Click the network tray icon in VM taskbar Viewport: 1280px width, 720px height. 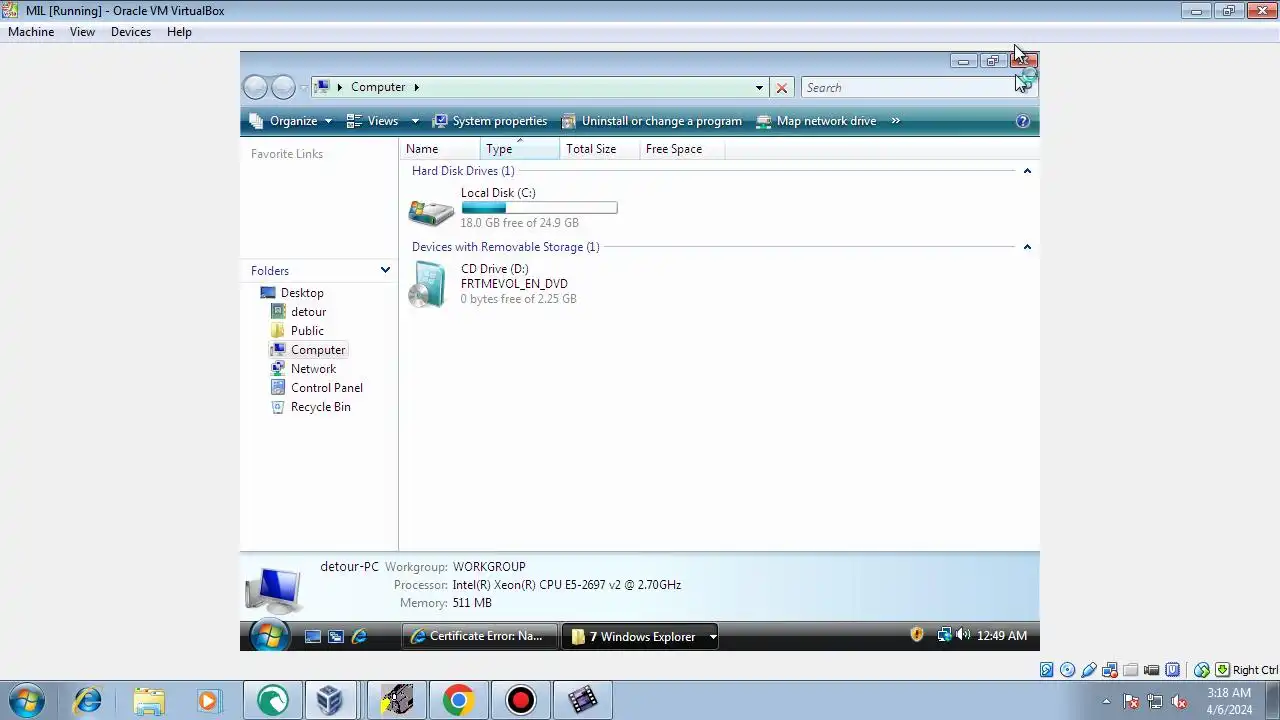tap(944, 635)
